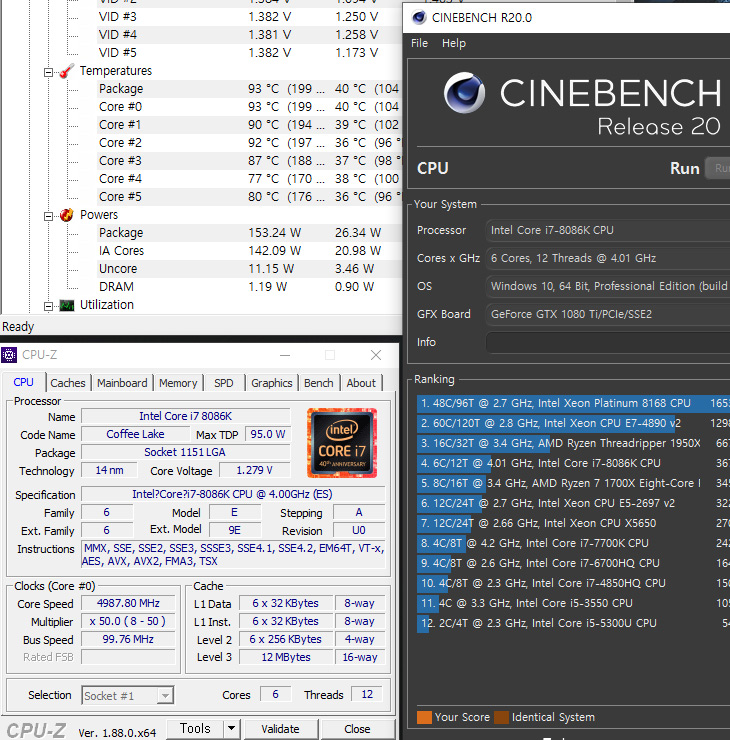Click the brown Identical System legend swatch

click(x=501, y=717)
